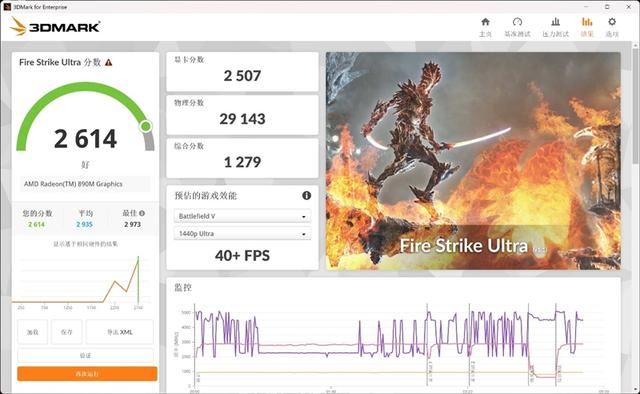The width and height of the screenshot is (640, 394).
Task: Click the info icon in estimated game performance
Action: pyautogui.click(x=306, y=196)
